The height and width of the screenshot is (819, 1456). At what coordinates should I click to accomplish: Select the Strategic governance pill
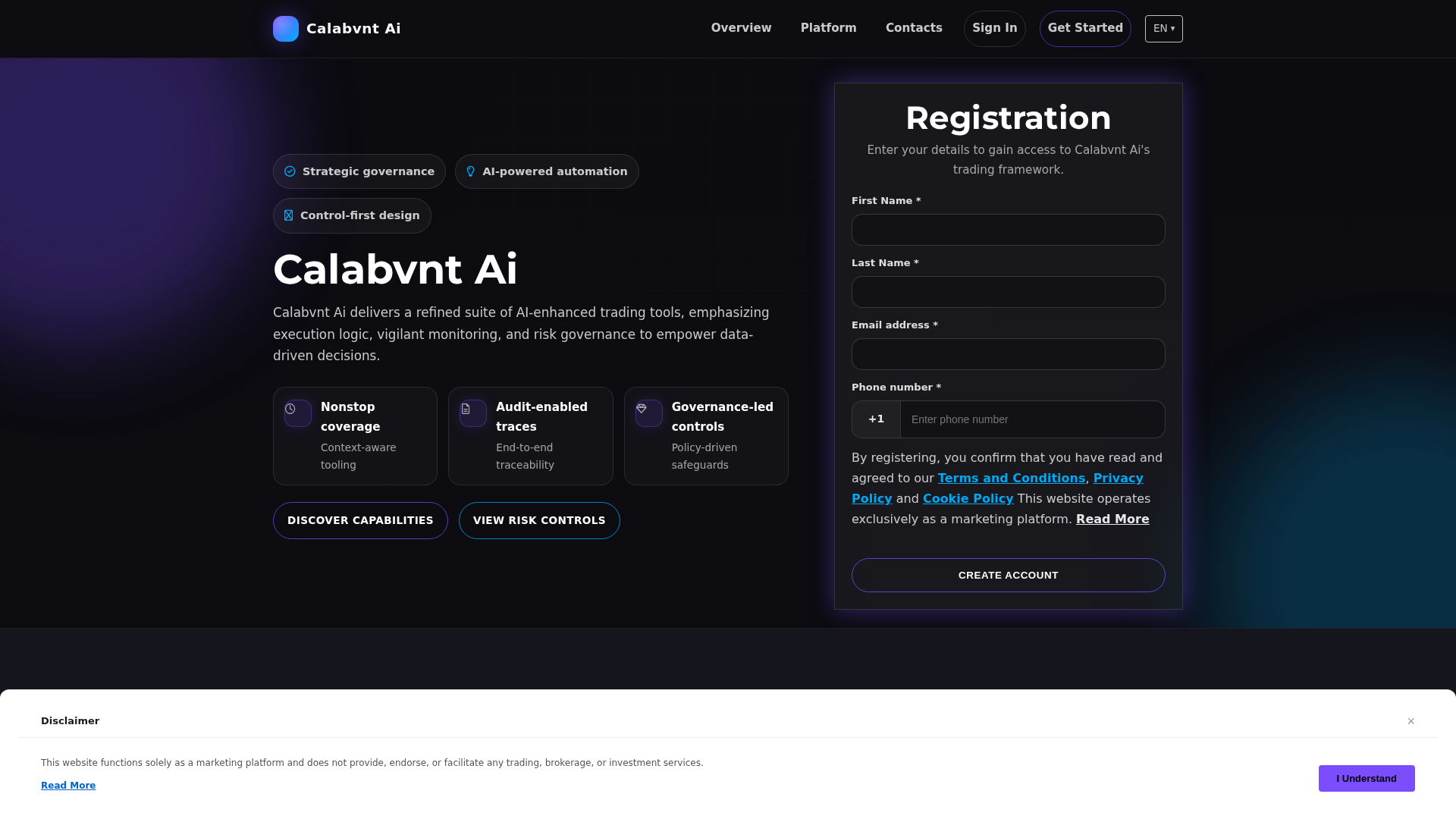[359, 171]
